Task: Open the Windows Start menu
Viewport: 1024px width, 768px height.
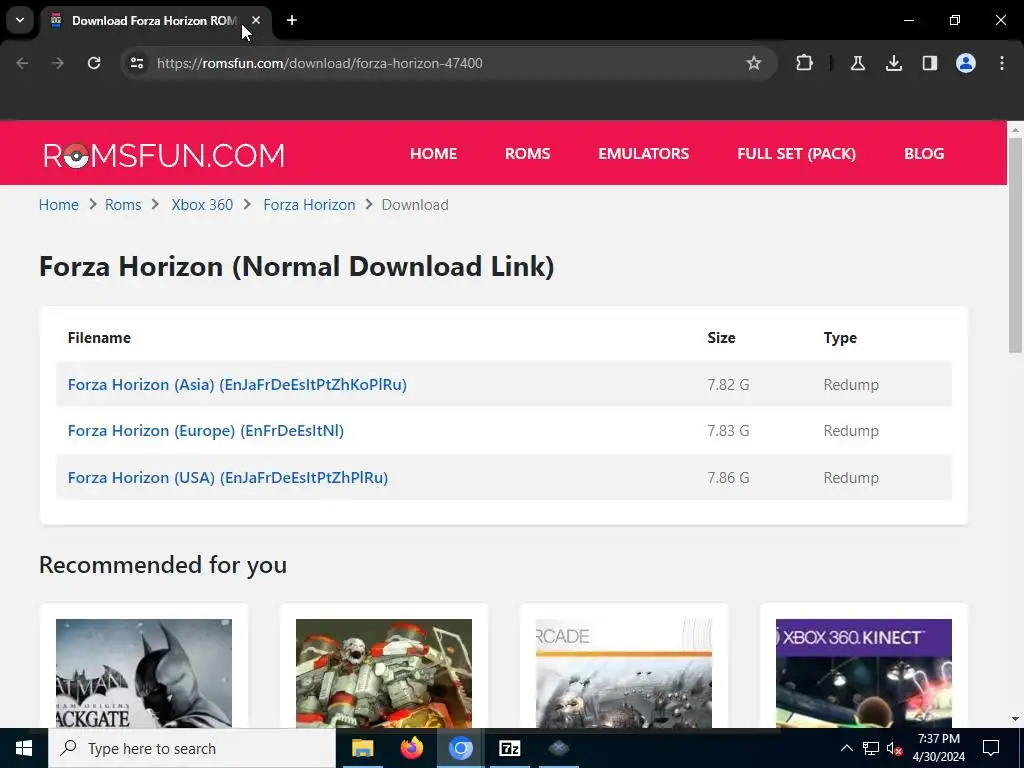Action: pyautogui.click(x=24, y=748)
